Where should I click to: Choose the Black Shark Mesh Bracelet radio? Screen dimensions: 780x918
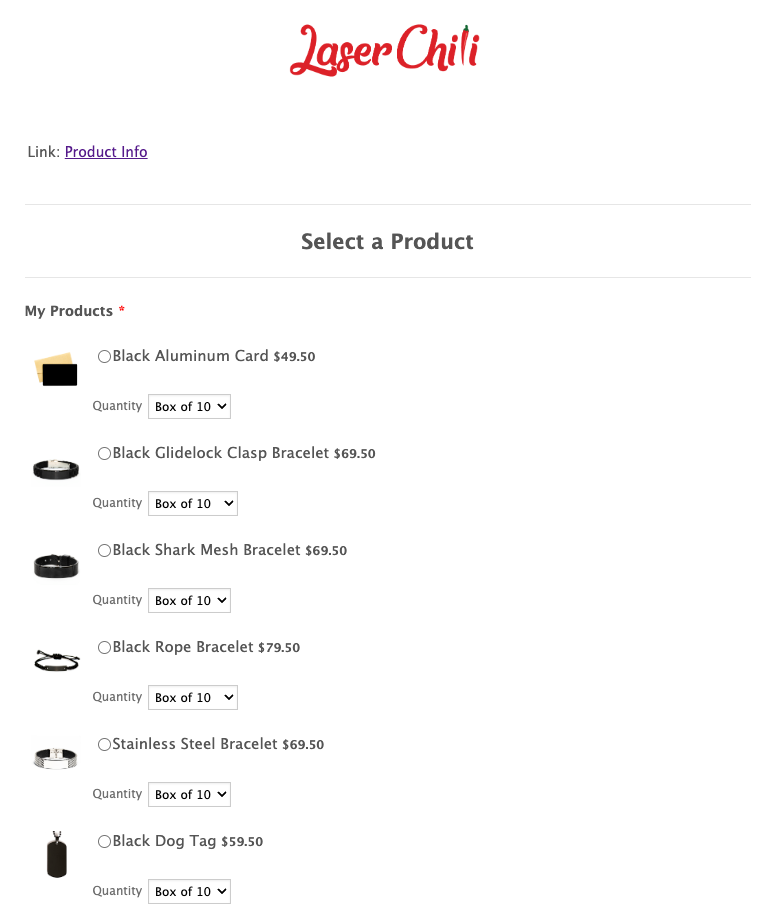(105, 551)
